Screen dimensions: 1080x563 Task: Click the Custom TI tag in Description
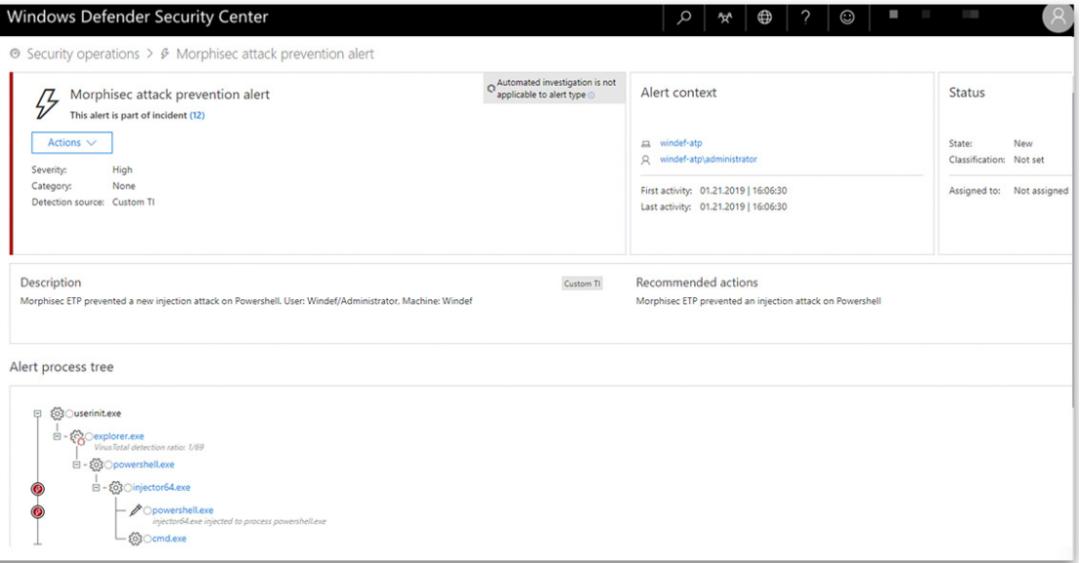(x=582, y=283)
